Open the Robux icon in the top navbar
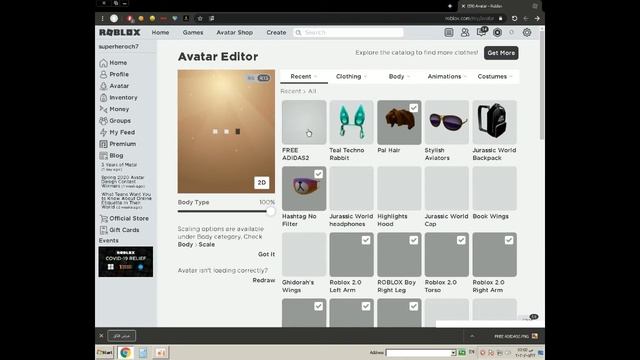The width and height of the screenshot is (640, 360). [x=497, y=32]
